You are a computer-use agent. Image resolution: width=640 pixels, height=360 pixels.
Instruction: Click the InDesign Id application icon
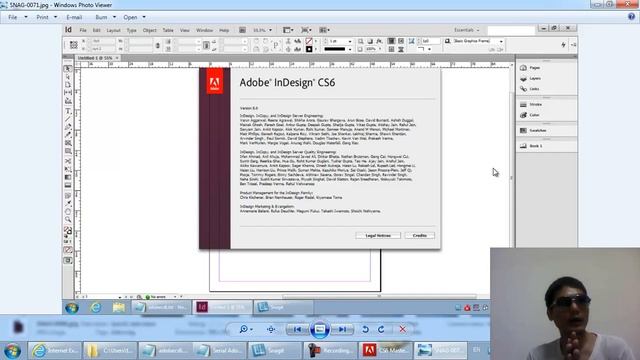pyautogui.click(x=68, y=30)
